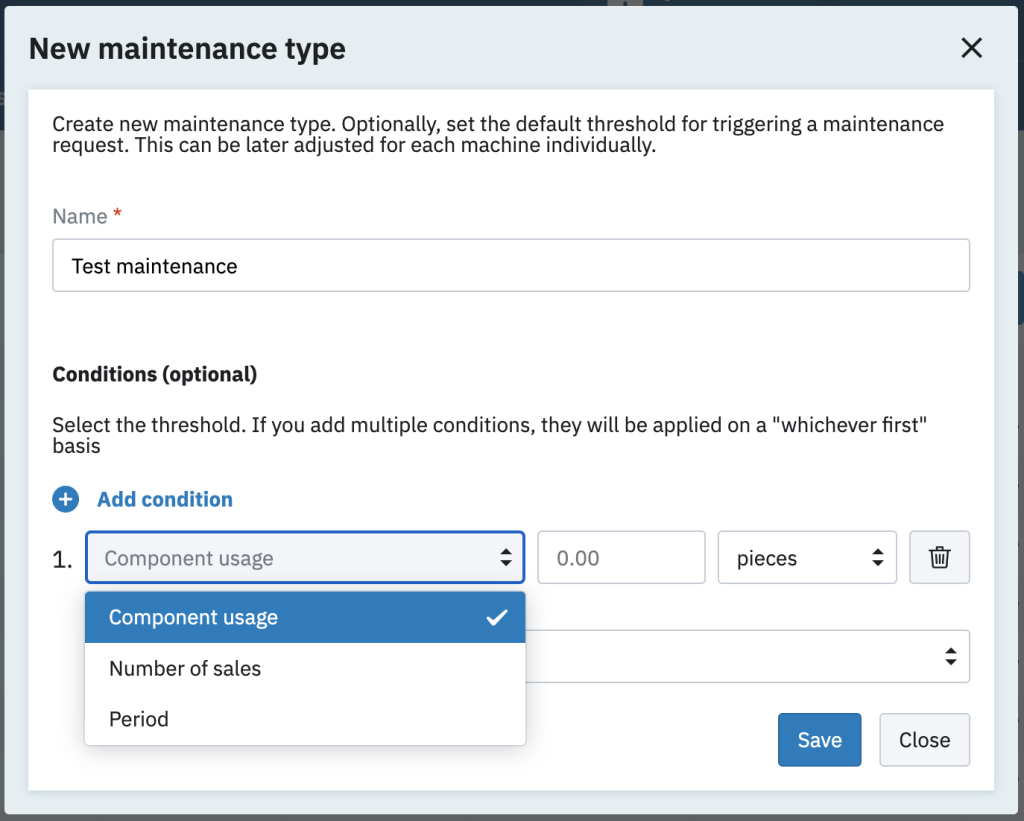
Task: Click the Name label above the text field
Action: [80, 216]
